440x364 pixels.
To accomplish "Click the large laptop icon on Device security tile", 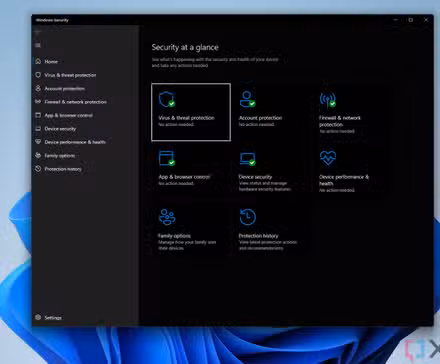I will (x=247, y=159).
